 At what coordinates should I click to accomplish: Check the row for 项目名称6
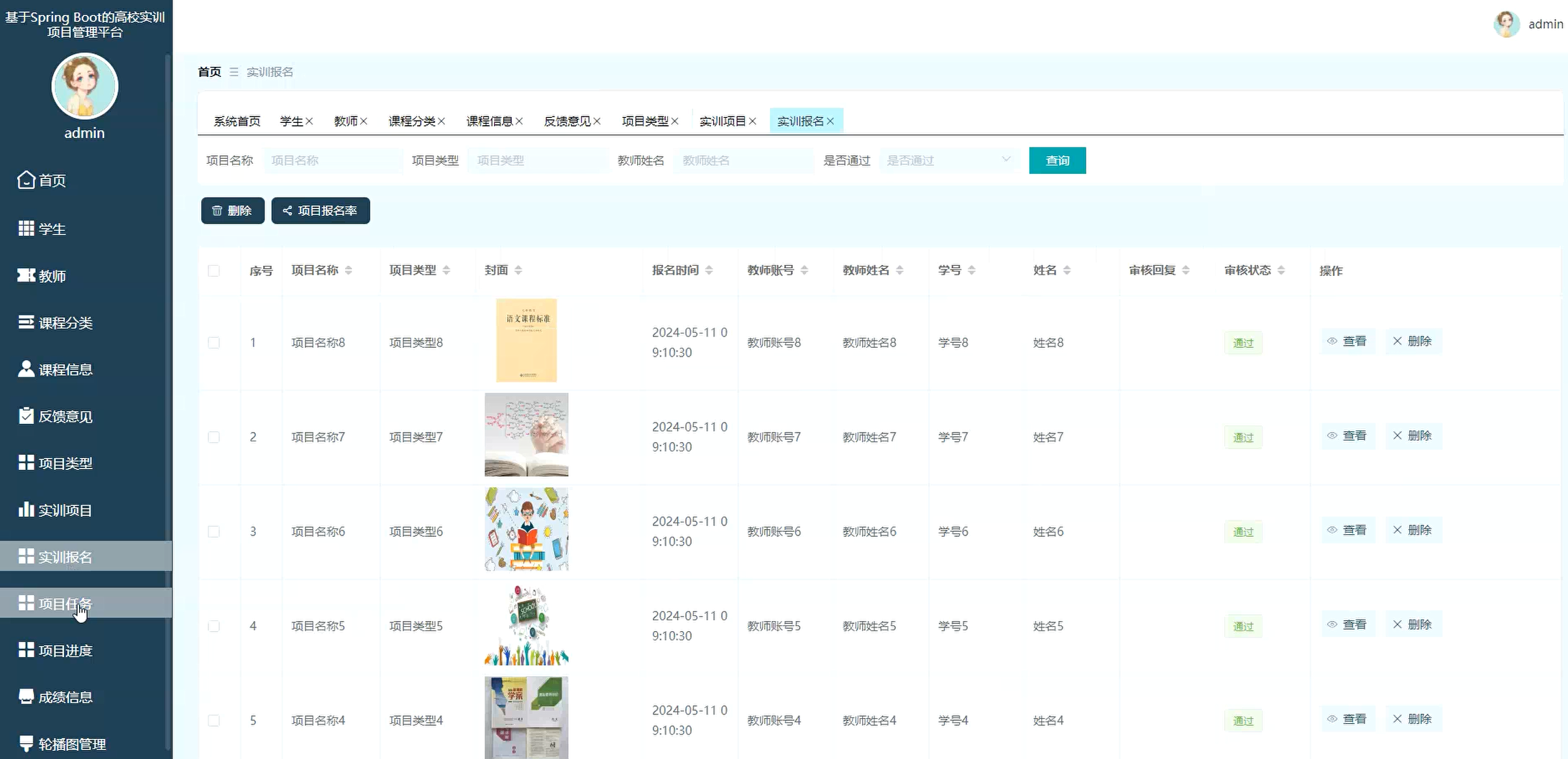click(x=214, y=532)
